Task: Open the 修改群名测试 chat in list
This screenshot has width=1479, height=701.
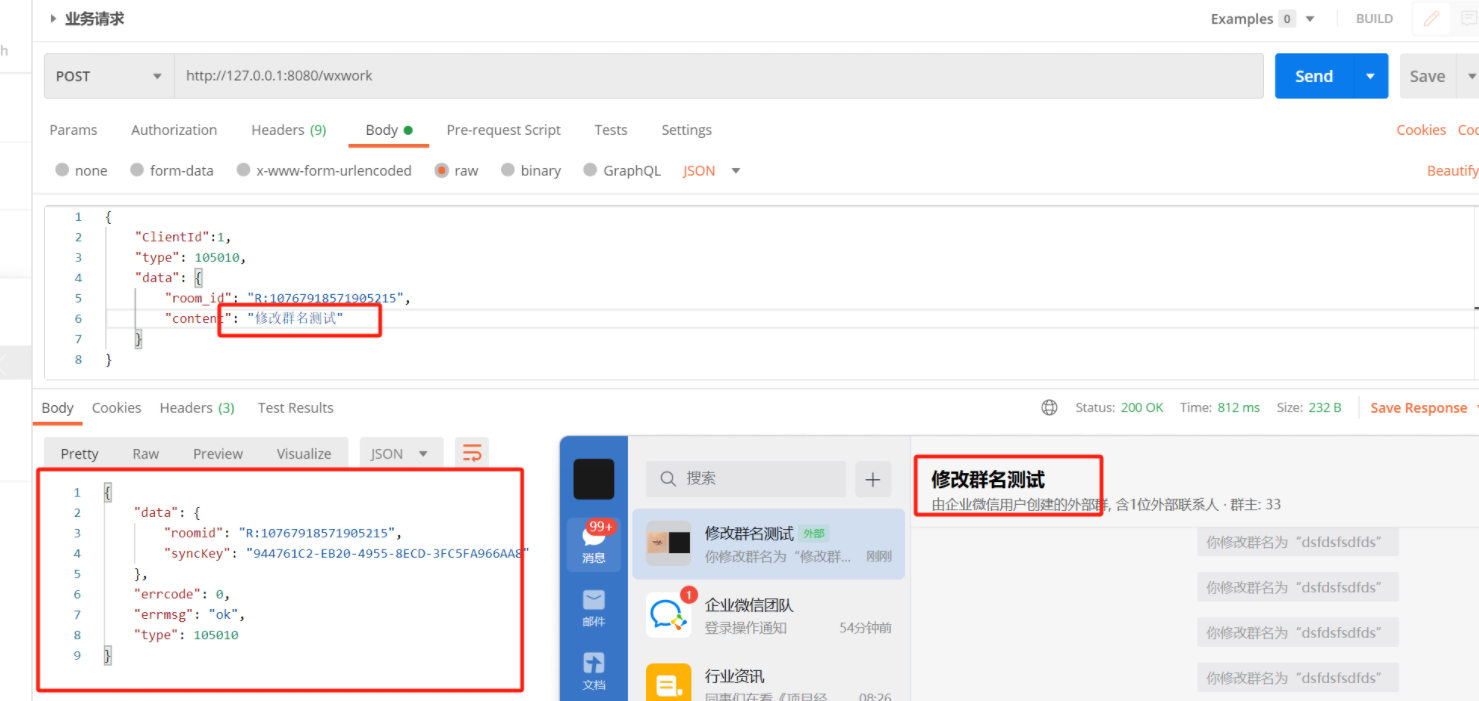Action: tap(768, 544)
